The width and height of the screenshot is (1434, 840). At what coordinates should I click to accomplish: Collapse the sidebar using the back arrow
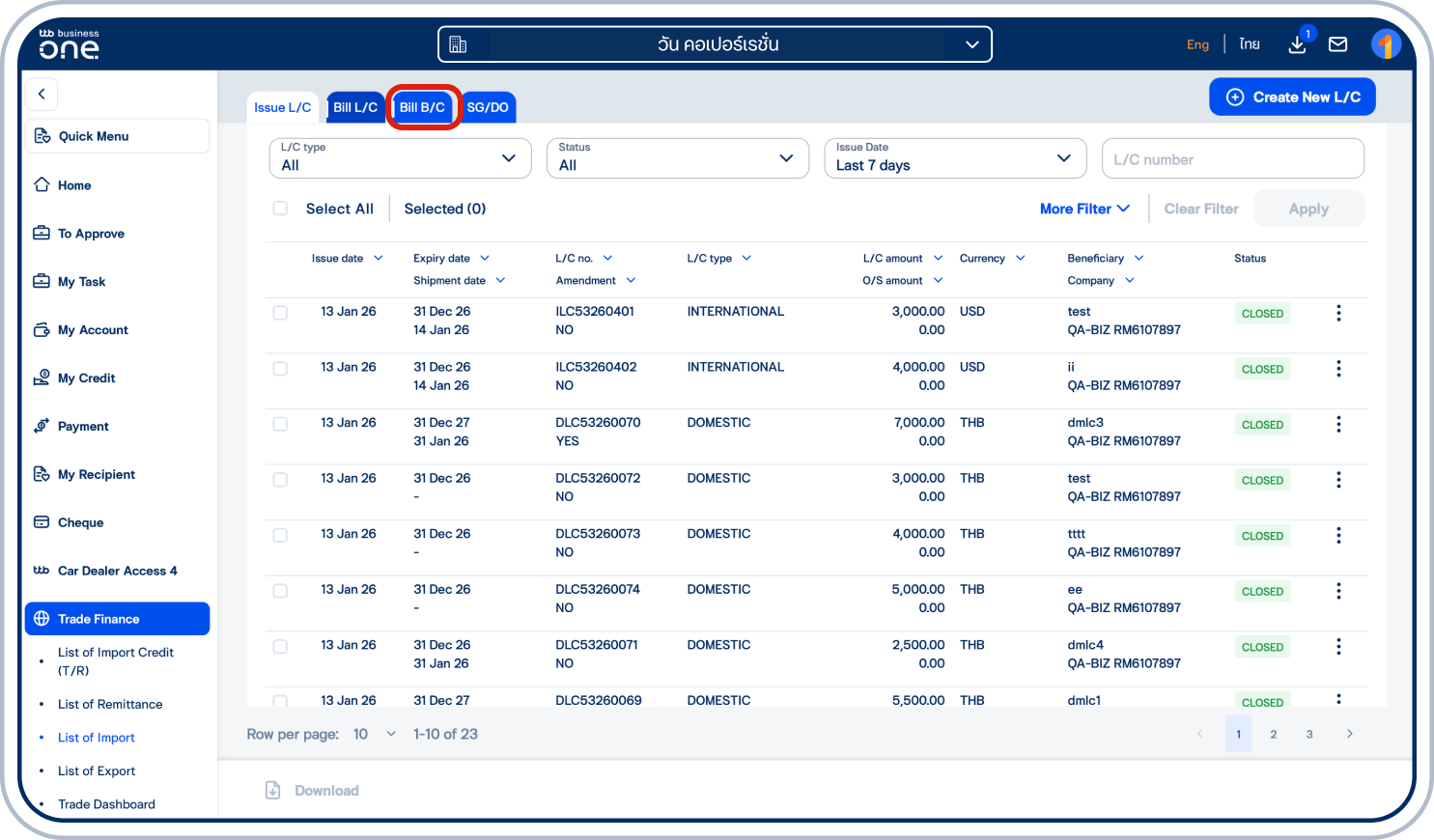42,94
